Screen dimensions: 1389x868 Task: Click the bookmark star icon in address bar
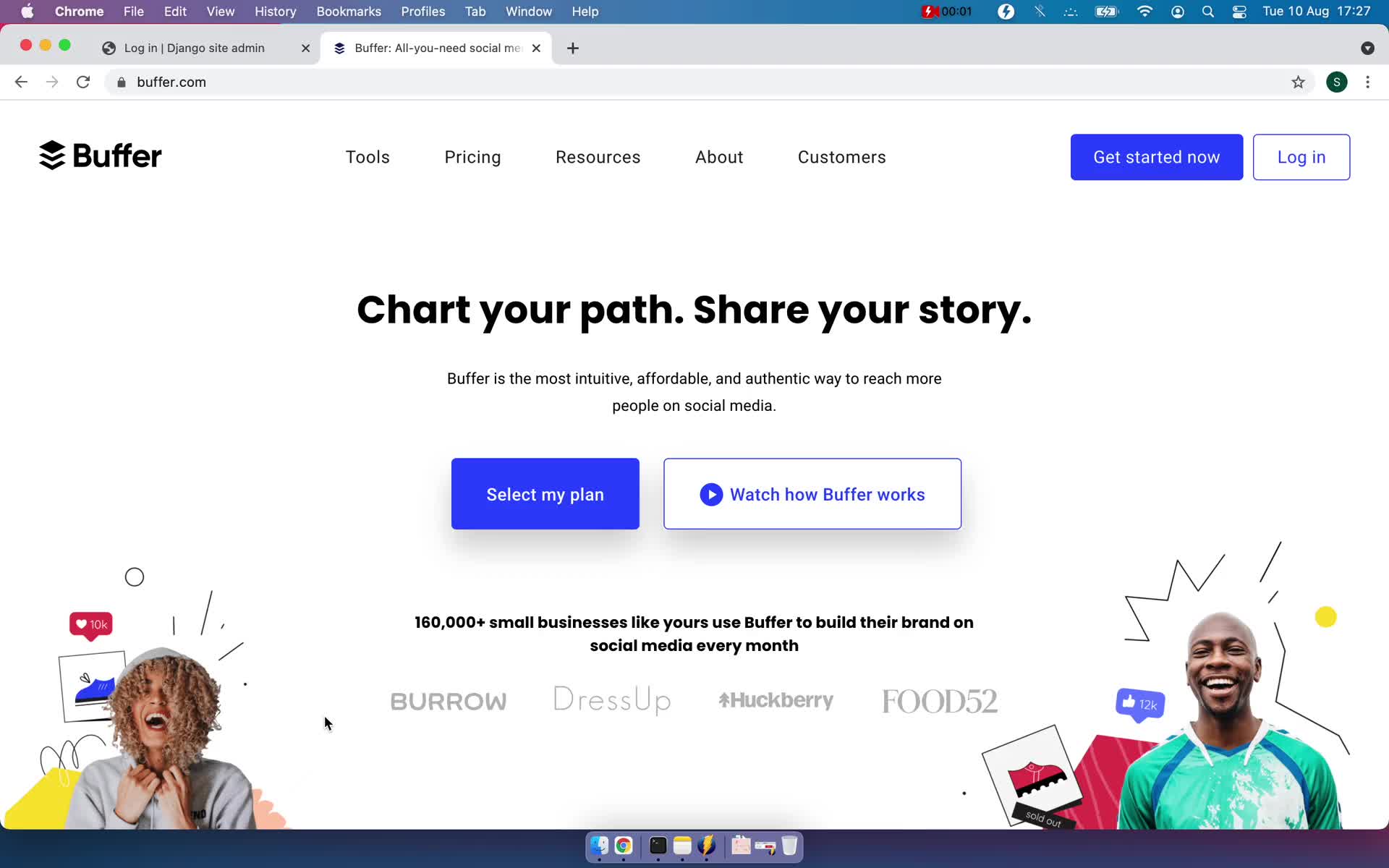click(x=1298, y=82)
